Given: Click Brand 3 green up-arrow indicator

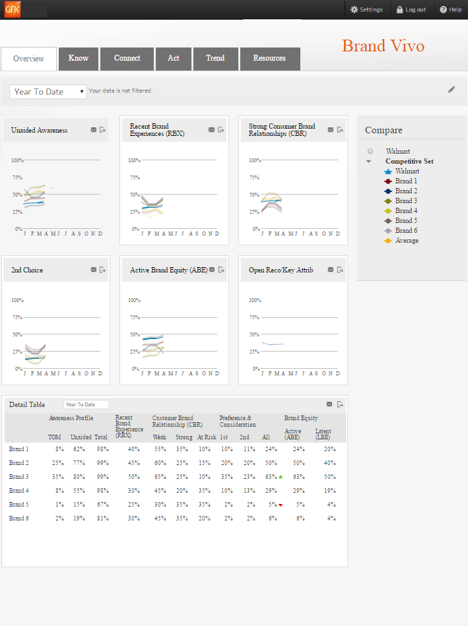Looking at the screenshot, I should (x=280, y=477).
